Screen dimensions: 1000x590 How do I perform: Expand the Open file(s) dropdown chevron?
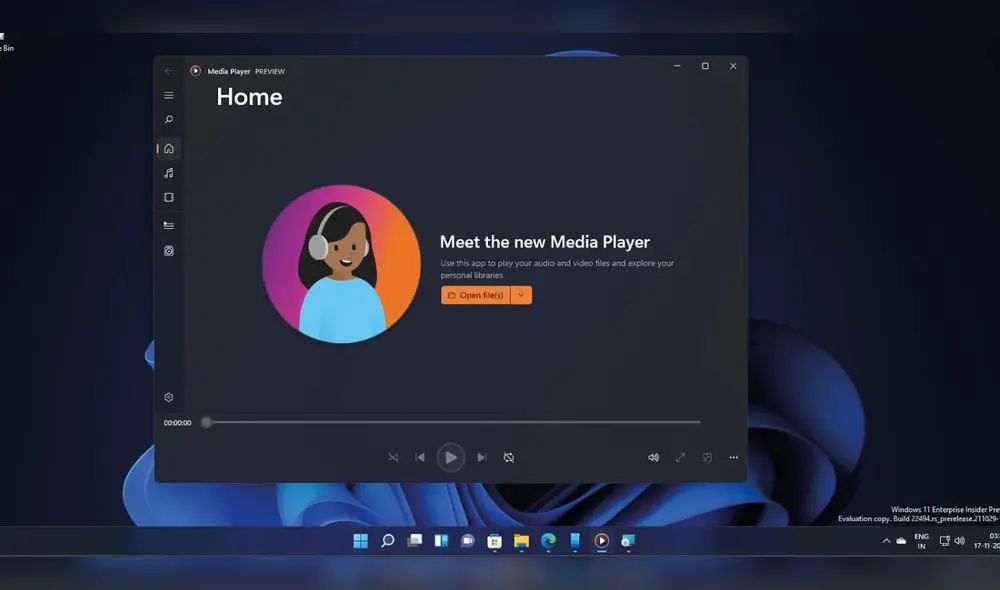tap(522, 295)
